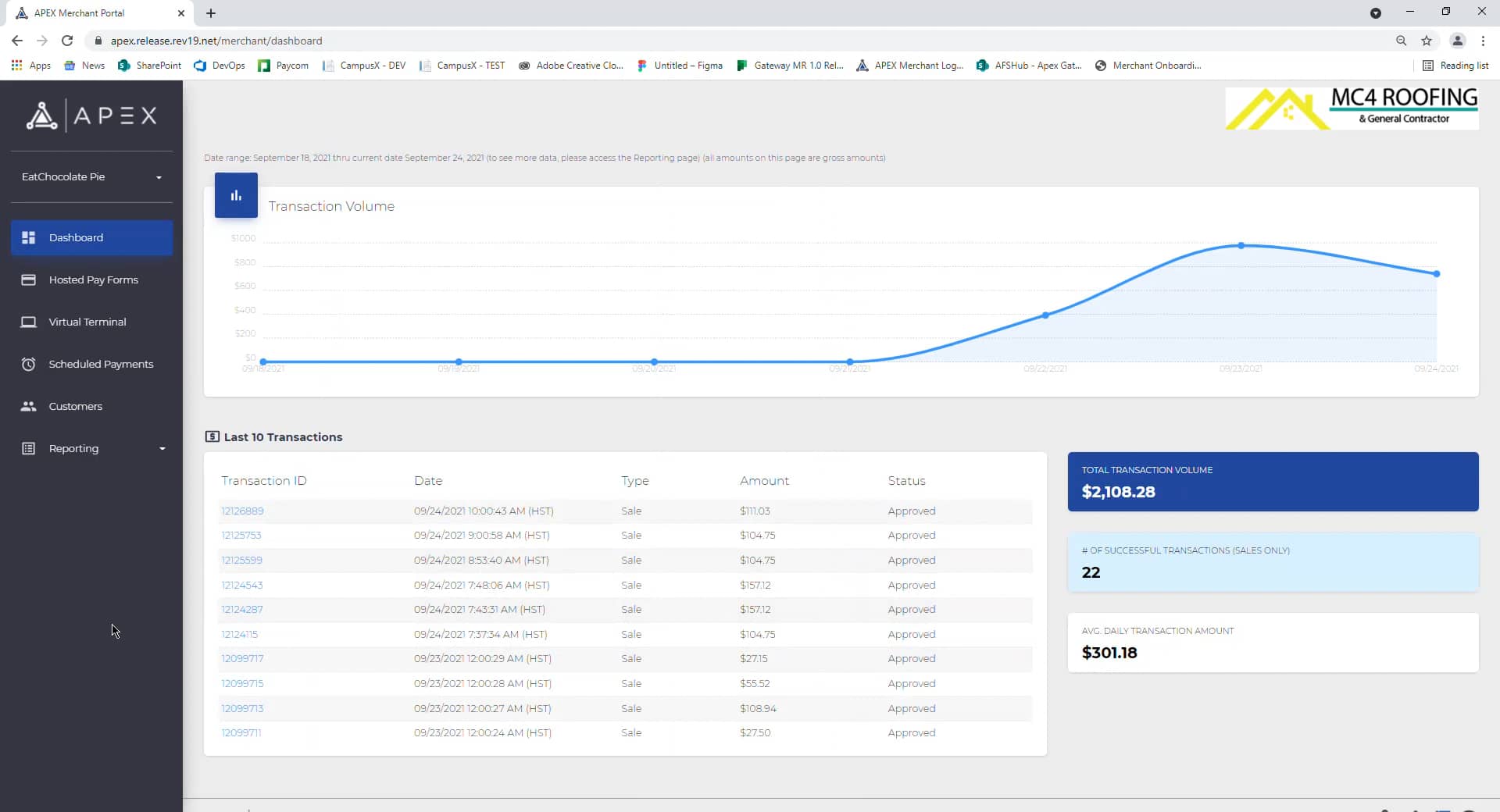
Task: Click the browser profile avatar toggle
Action: (1458, 41)
